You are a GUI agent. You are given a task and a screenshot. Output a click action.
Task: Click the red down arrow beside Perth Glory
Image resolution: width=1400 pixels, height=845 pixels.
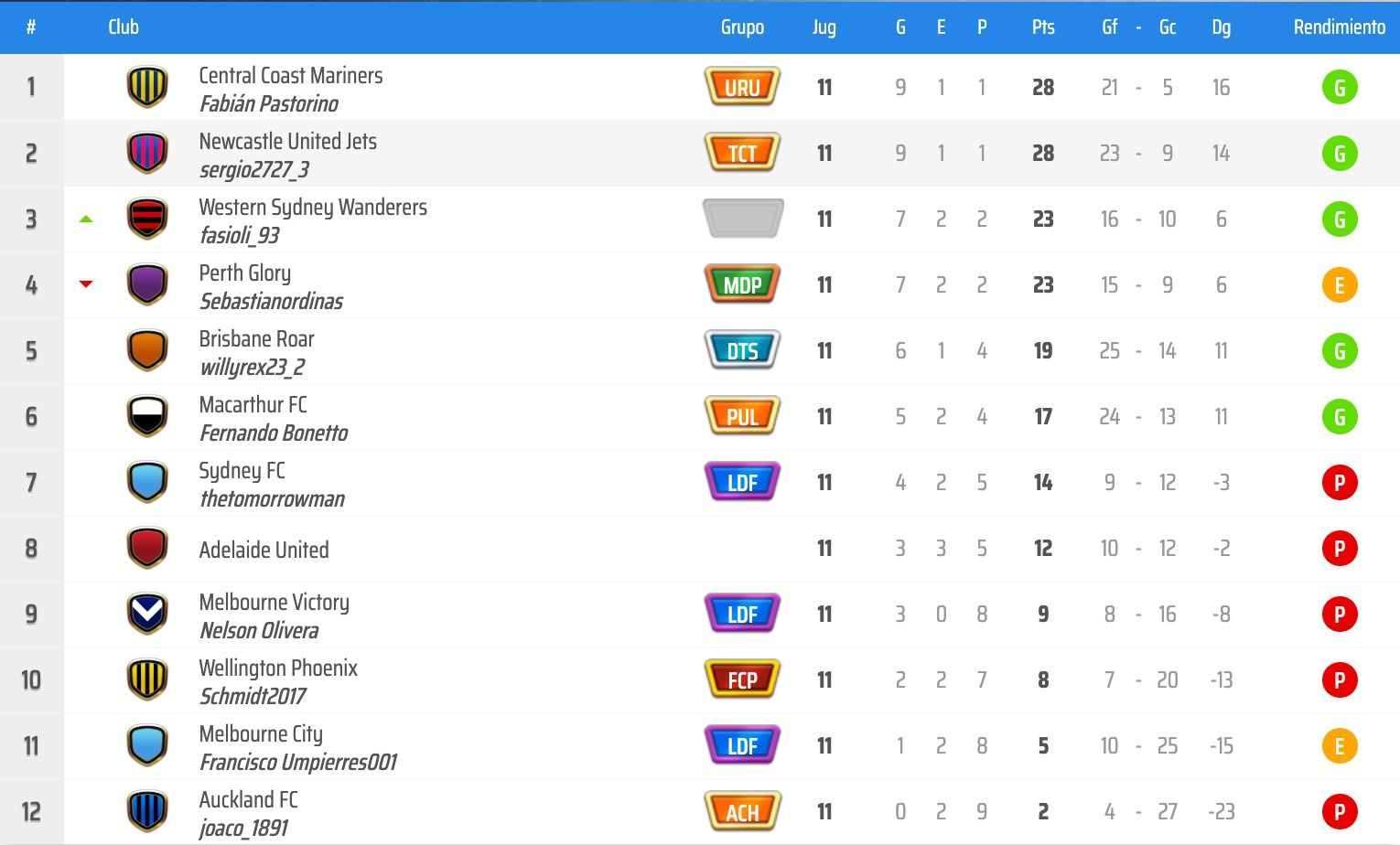86,284
